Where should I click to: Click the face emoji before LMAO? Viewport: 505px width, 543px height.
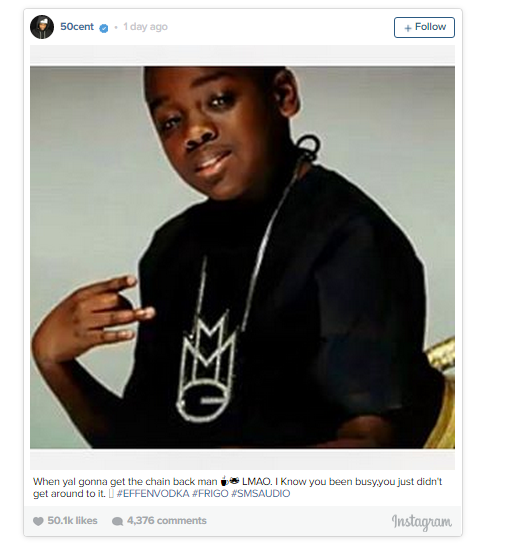[x=234, y=481]
